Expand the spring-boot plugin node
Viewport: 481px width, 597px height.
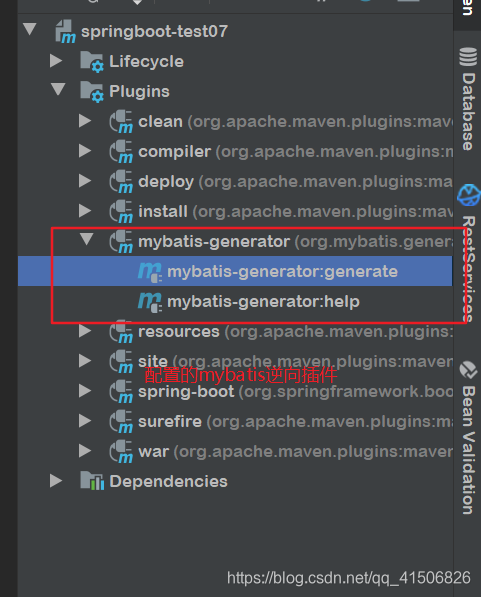[x=85, y=391]
